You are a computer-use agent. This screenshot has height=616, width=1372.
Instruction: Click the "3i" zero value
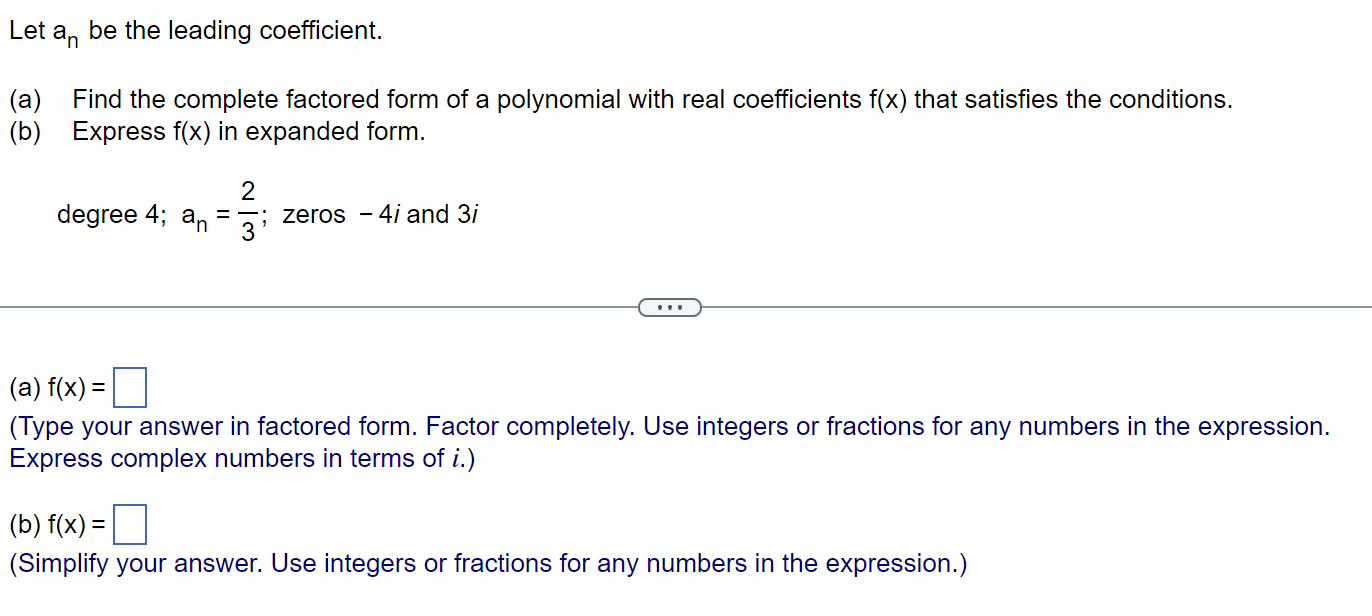pyautogui.click(x=467, y=215)
